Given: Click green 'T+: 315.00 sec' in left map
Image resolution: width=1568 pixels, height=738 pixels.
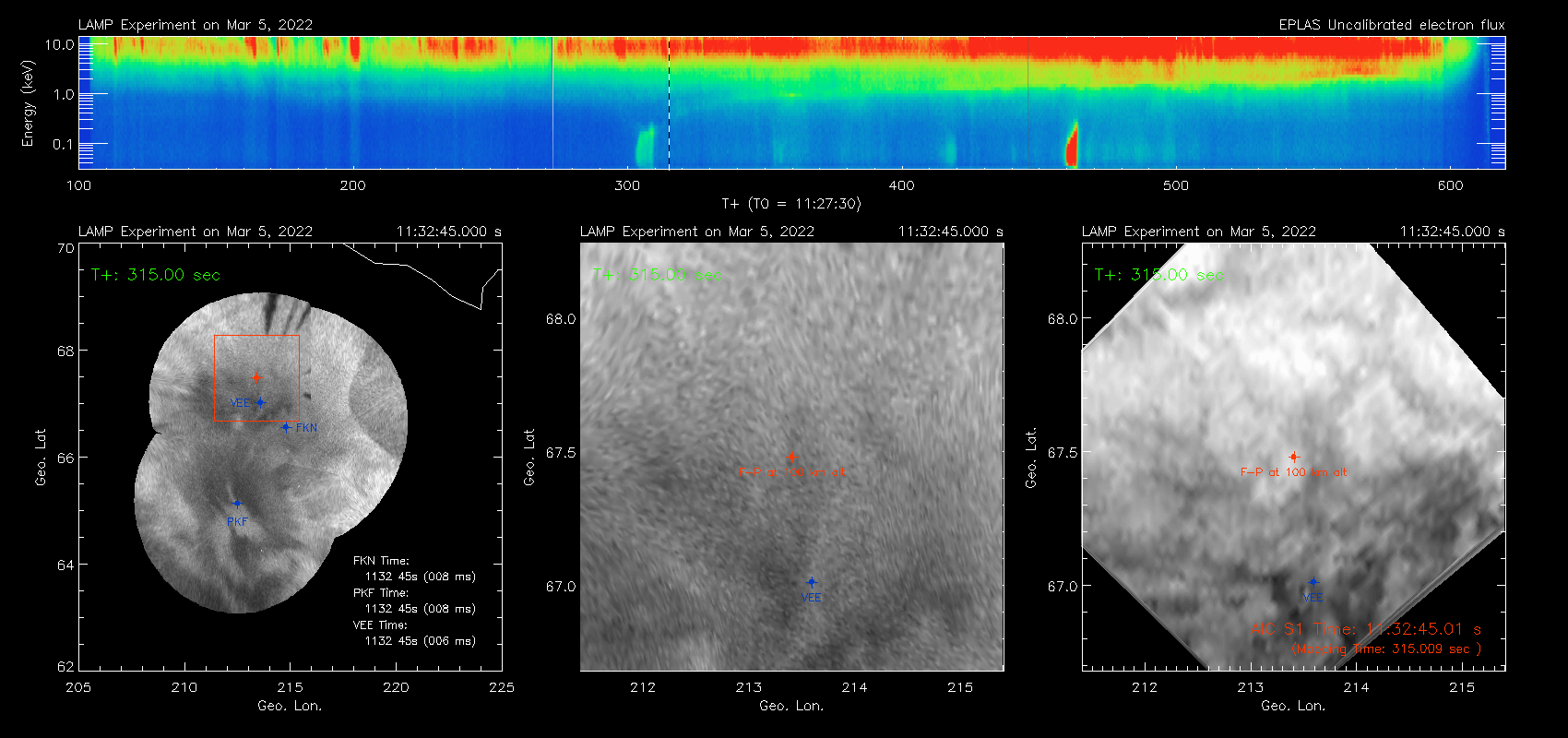Looking at the screenshot, I should point(156,275).
